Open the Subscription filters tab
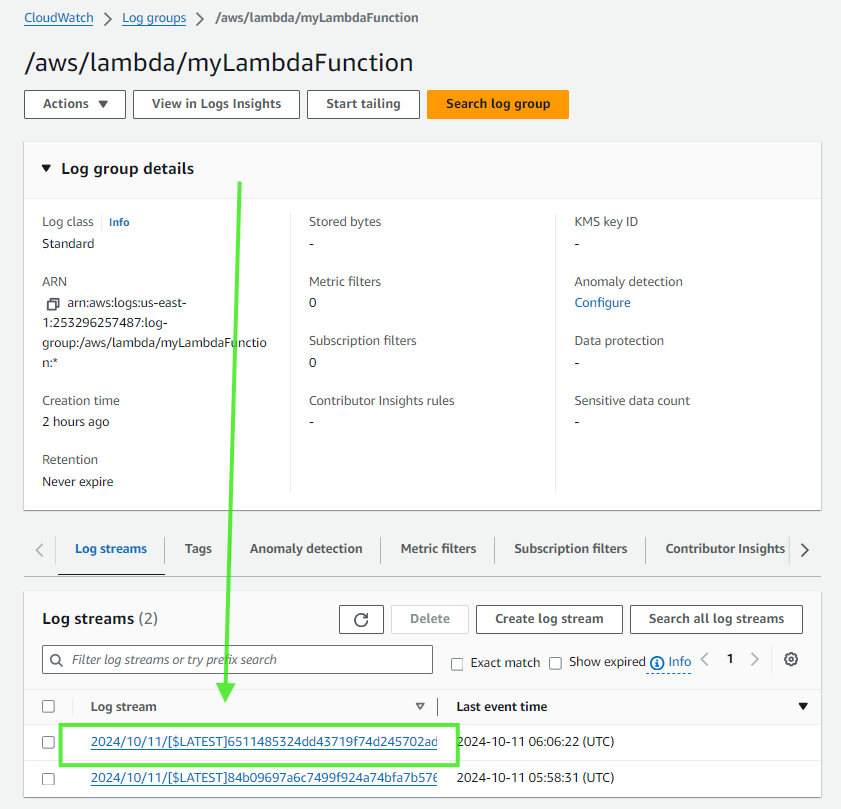The width and height of the screenshot is (841, 809). click(x=570, y=549)
